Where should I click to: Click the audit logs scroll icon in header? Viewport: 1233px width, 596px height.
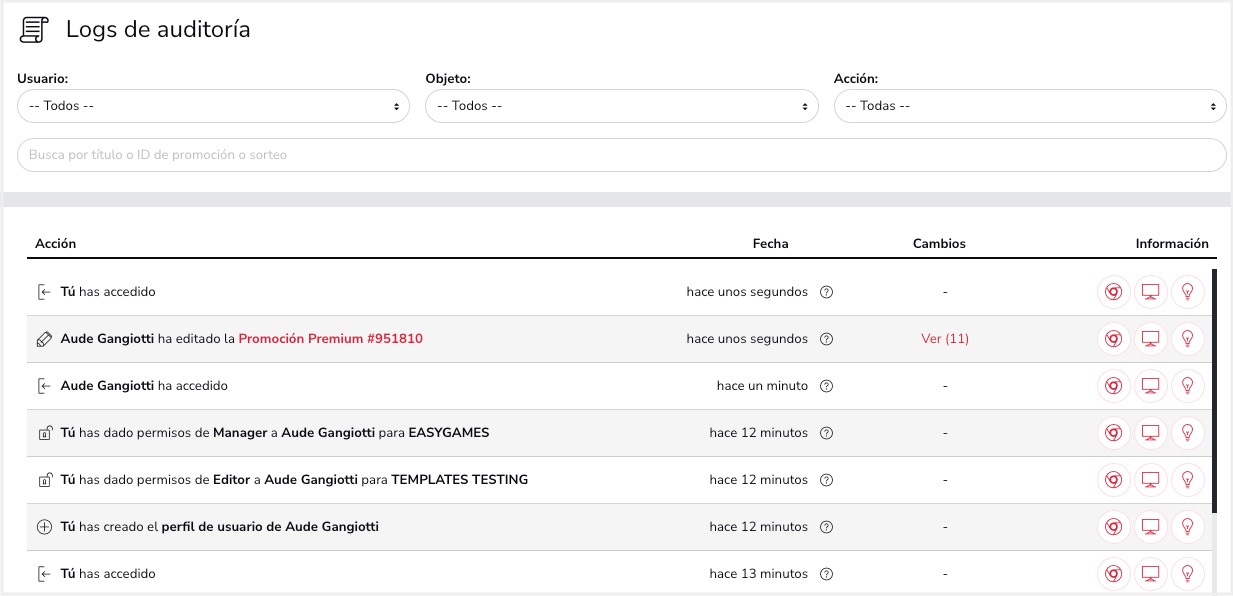pos(34,30)
